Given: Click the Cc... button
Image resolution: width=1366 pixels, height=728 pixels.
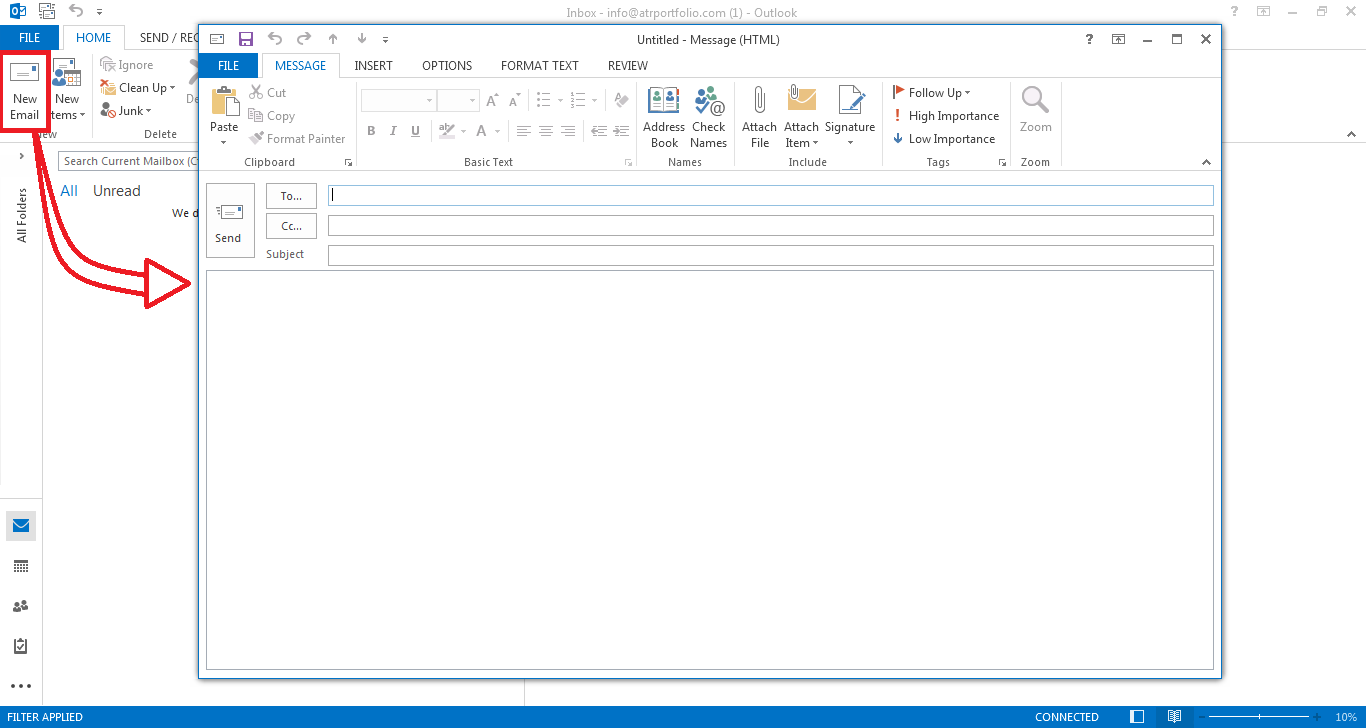Looking at the screenshot, I should [291, 226].
